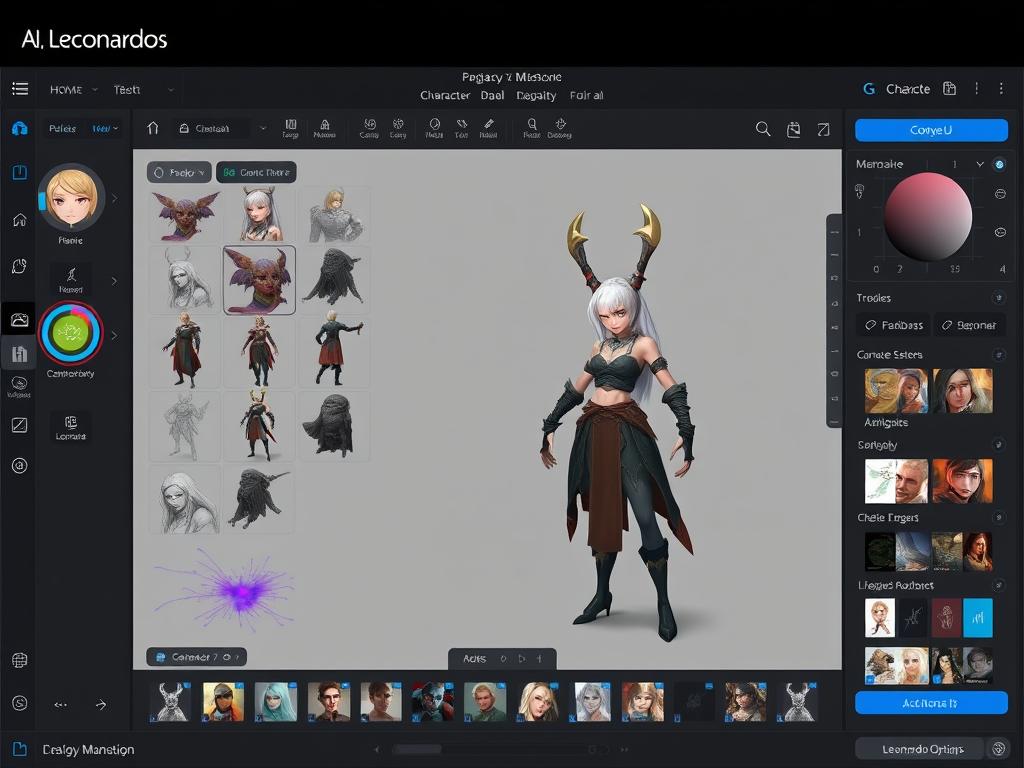Select the image gallery icon in sidebar
Viewport: 1024px width, 768px height.
(x=20, y=319)
